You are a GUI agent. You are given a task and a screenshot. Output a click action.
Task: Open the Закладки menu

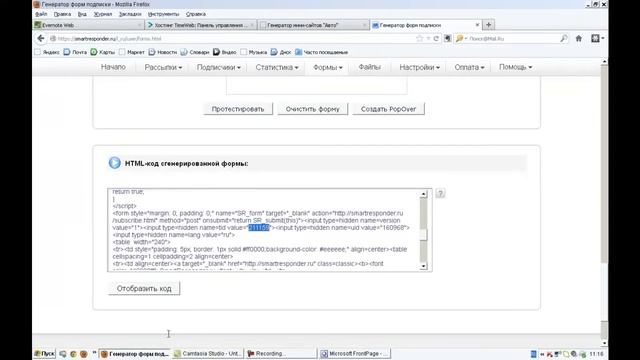[x=130, y=14]
